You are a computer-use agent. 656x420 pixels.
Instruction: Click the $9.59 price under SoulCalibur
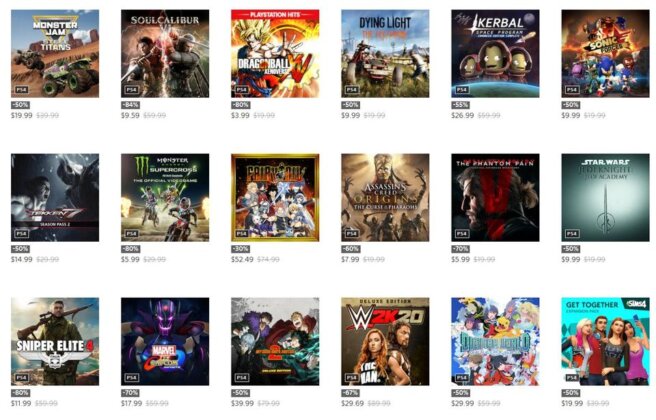click(130, 115)
